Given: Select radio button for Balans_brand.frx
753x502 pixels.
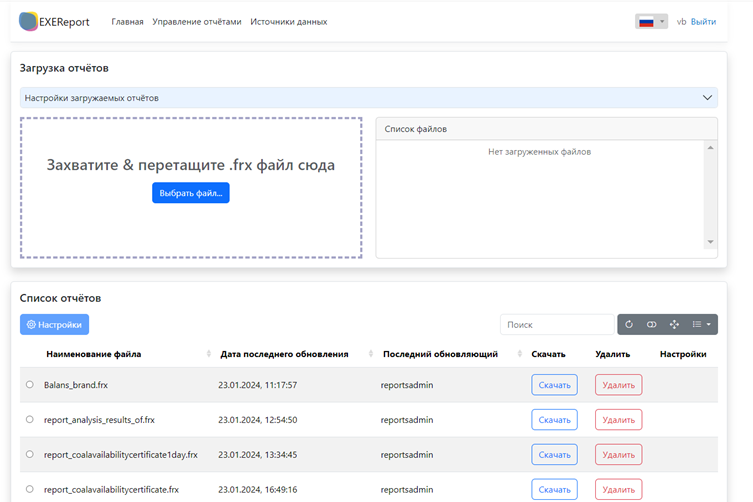Looking at the screenshot, I should click(x=30, y=384).
